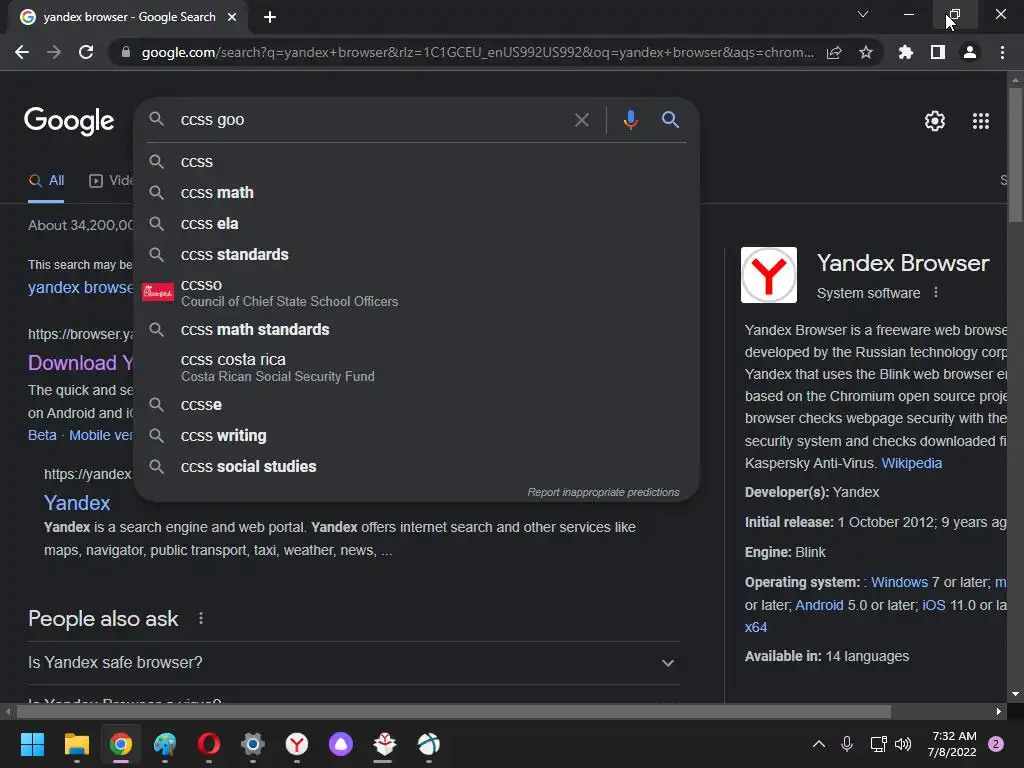Open Yandex Browser from the taskbar
Image resolution: width=1024 pixels, height=768 pixels.
[297, 744]
